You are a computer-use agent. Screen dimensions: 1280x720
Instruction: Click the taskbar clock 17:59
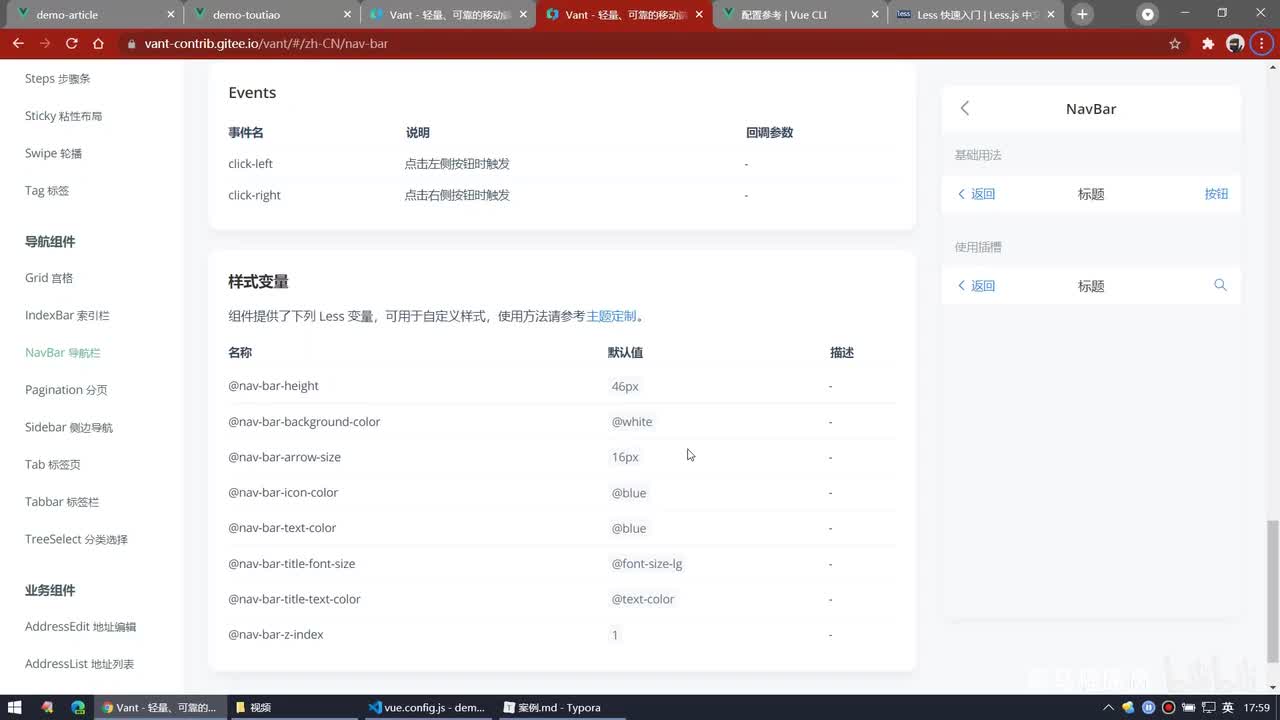click(1257, 707)
